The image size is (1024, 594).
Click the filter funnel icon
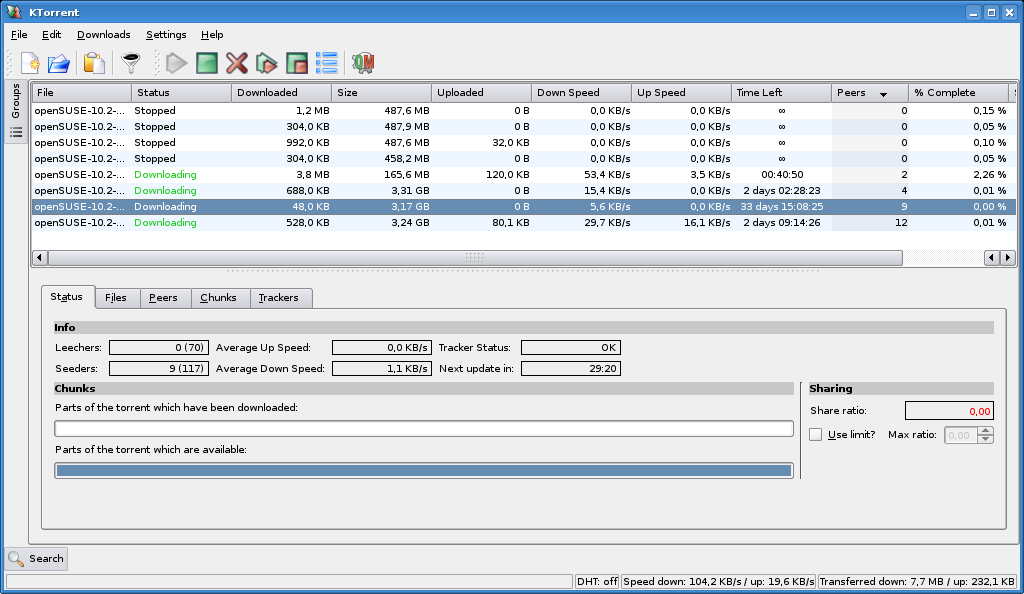[130, 64]
